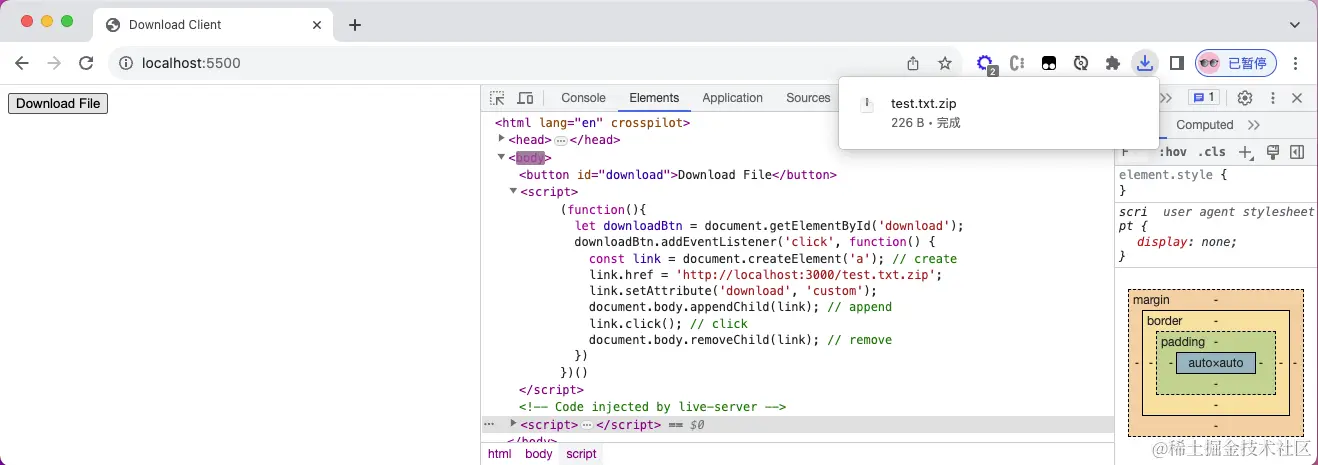Click the localhost:5500 address bar
The height and width of the screenshot is (465, 1318).
tap(535, 63)
